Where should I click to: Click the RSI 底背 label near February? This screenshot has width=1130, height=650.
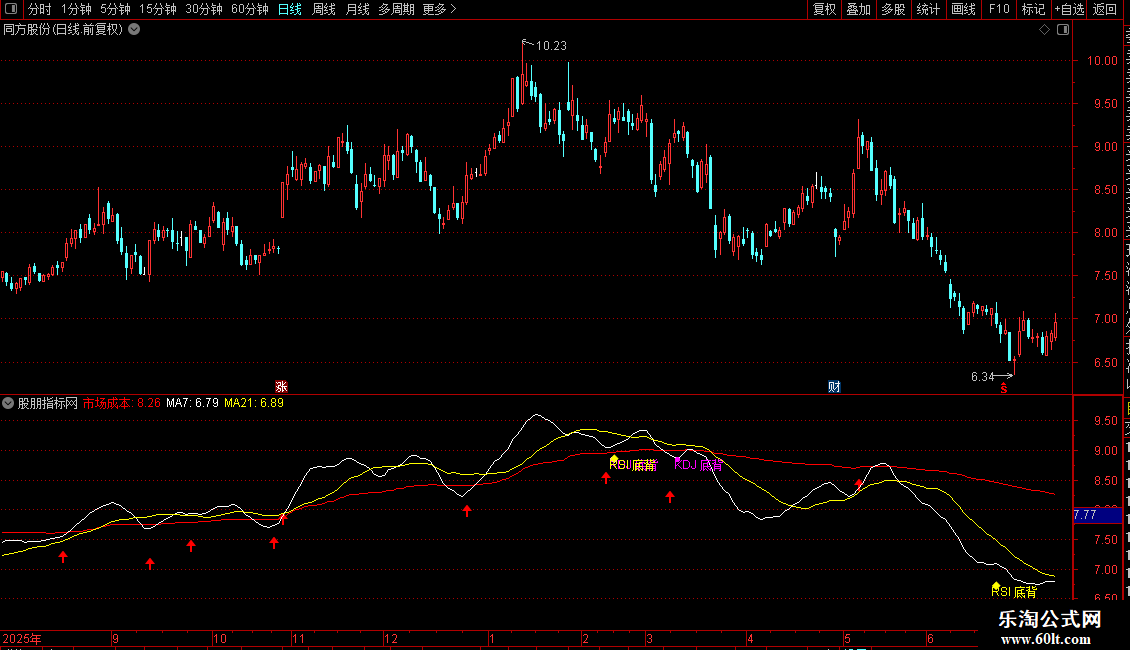click(x=633, y=465)
